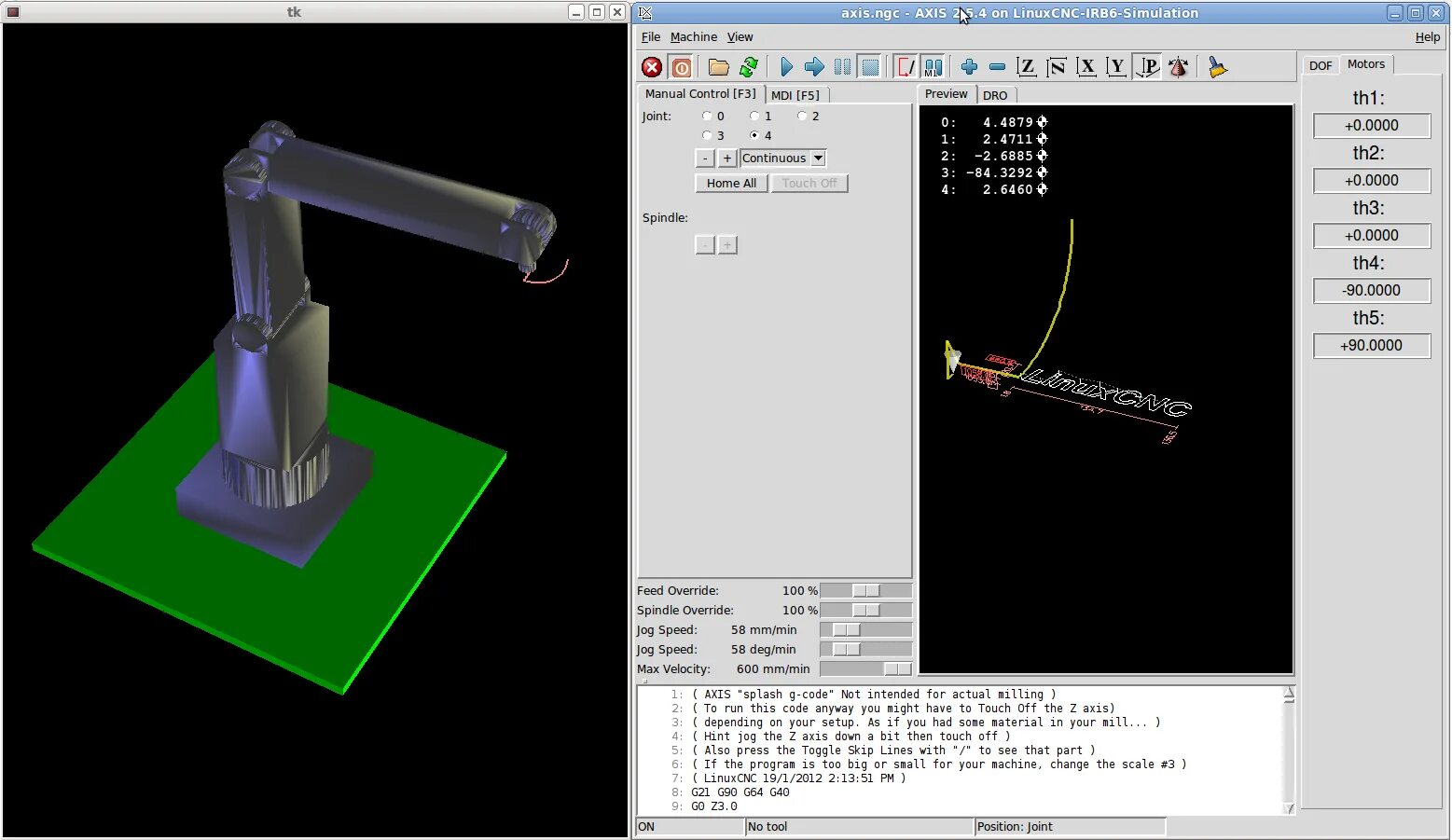This screenshot has width=1452, height=840.
Task: Adjust Jog Speed deg/min slider
Action: pos(865,650)
